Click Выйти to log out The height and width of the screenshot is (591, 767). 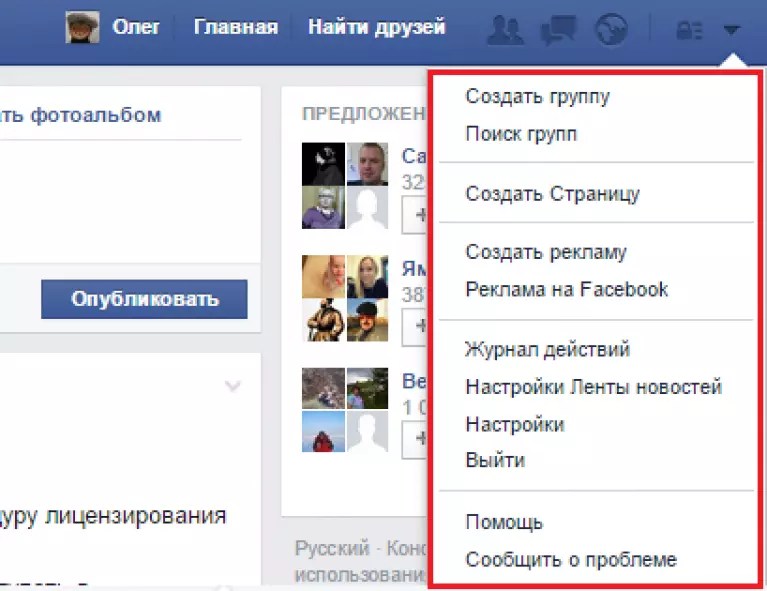[x=495, y=460]
